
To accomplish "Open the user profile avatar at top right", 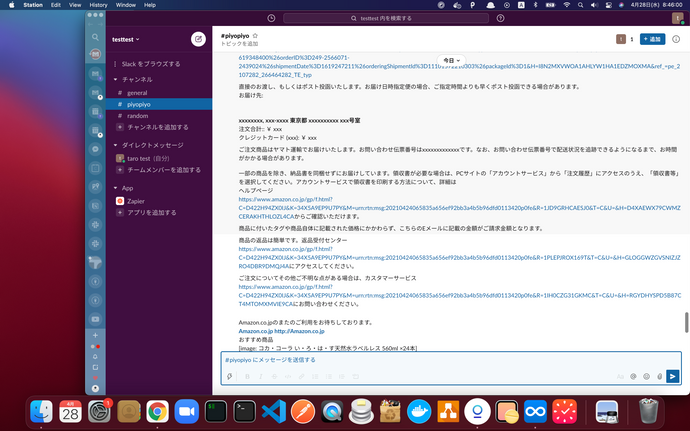I will point(677,18).
